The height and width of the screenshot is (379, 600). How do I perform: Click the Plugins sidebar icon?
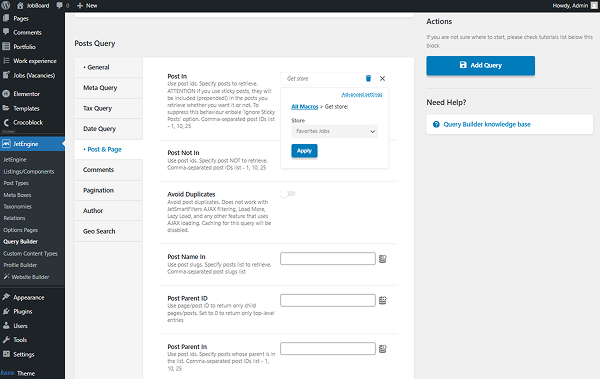6,311
